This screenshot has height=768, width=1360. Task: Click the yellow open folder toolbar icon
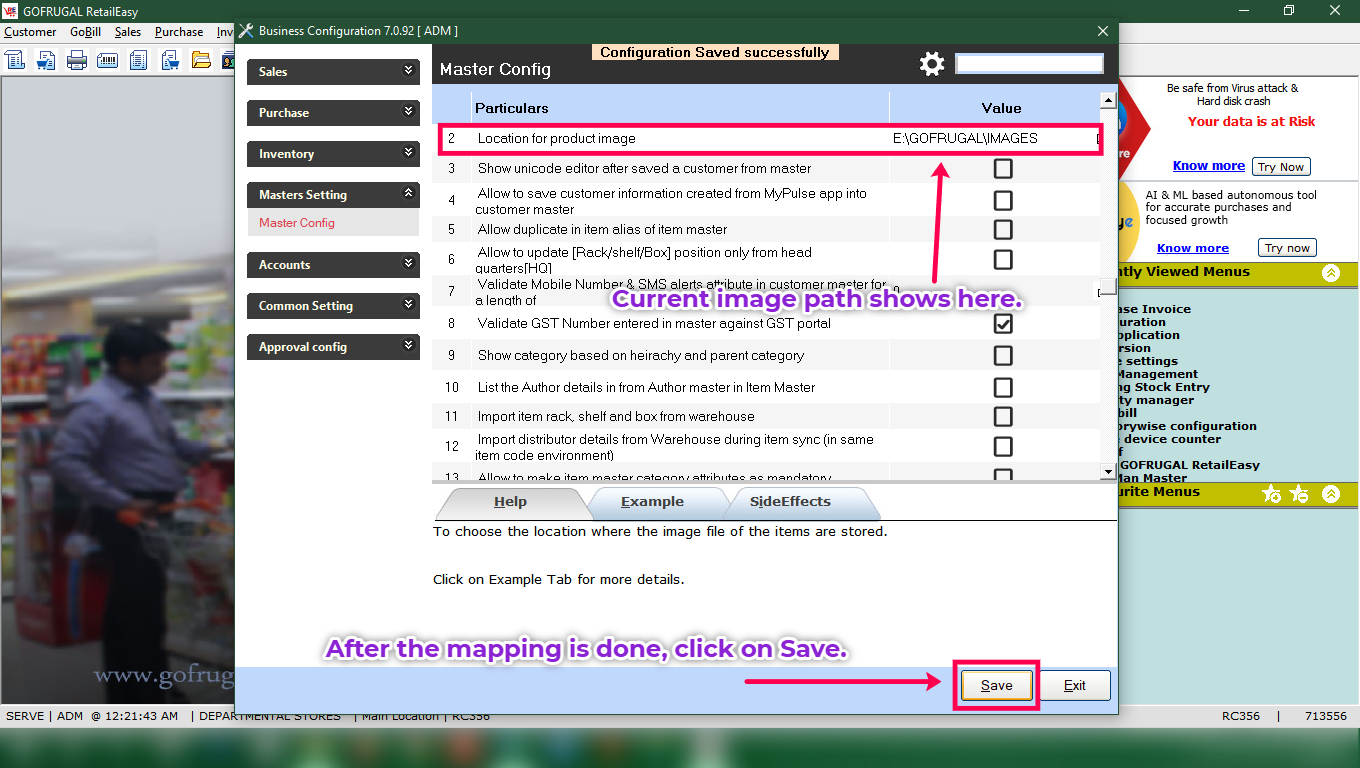[x=201, y=60]
